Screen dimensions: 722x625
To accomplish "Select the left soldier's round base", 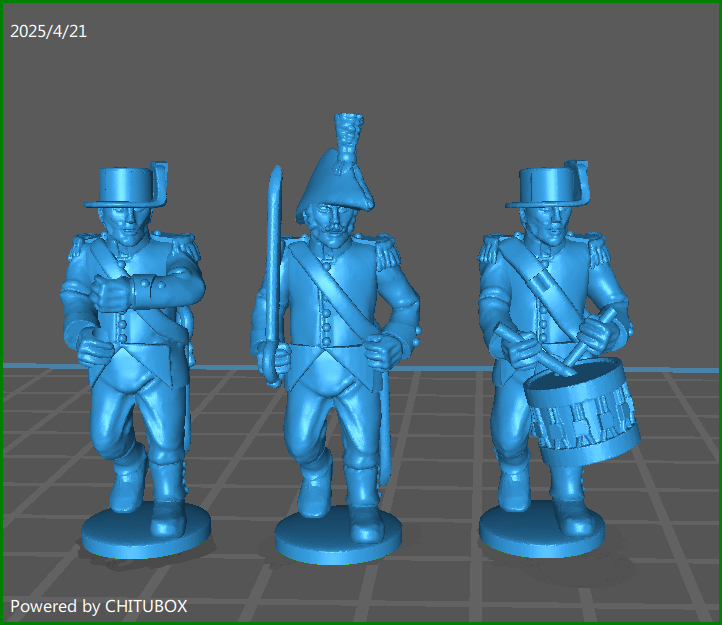I will (x=146, y=533).
